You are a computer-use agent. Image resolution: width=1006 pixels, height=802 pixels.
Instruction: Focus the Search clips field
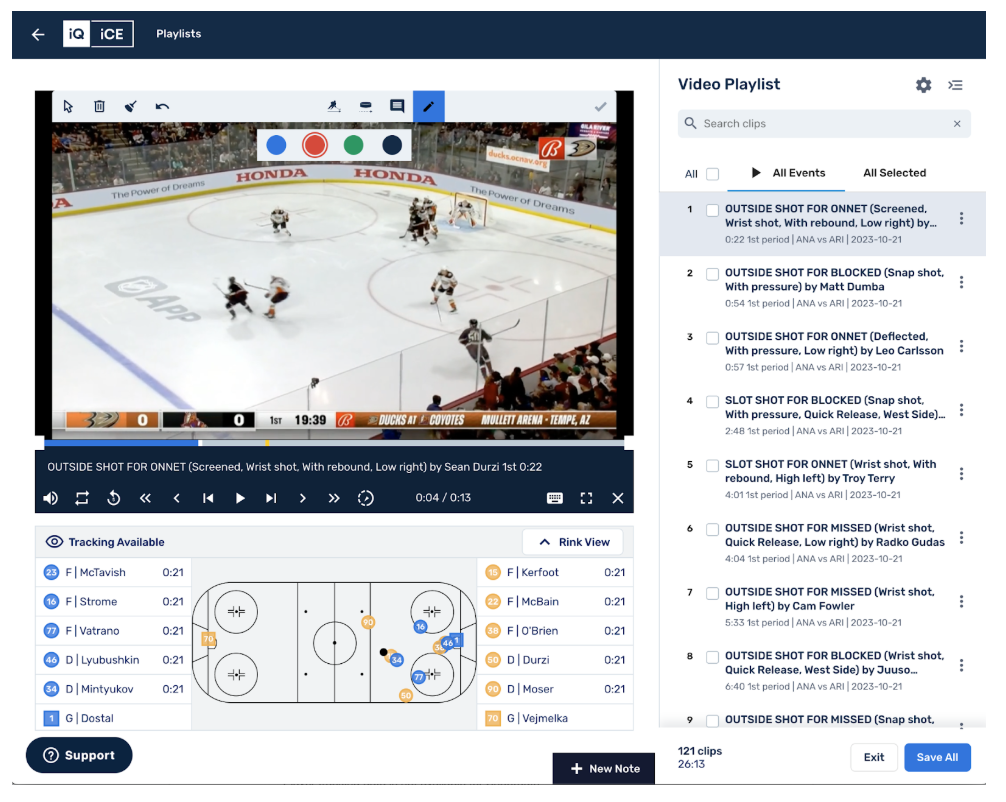coord(824,124)
